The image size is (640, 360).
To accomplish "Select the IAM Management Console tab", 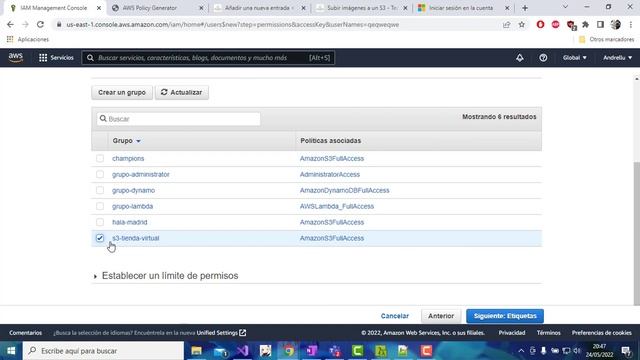I will (x=53, y=8).
